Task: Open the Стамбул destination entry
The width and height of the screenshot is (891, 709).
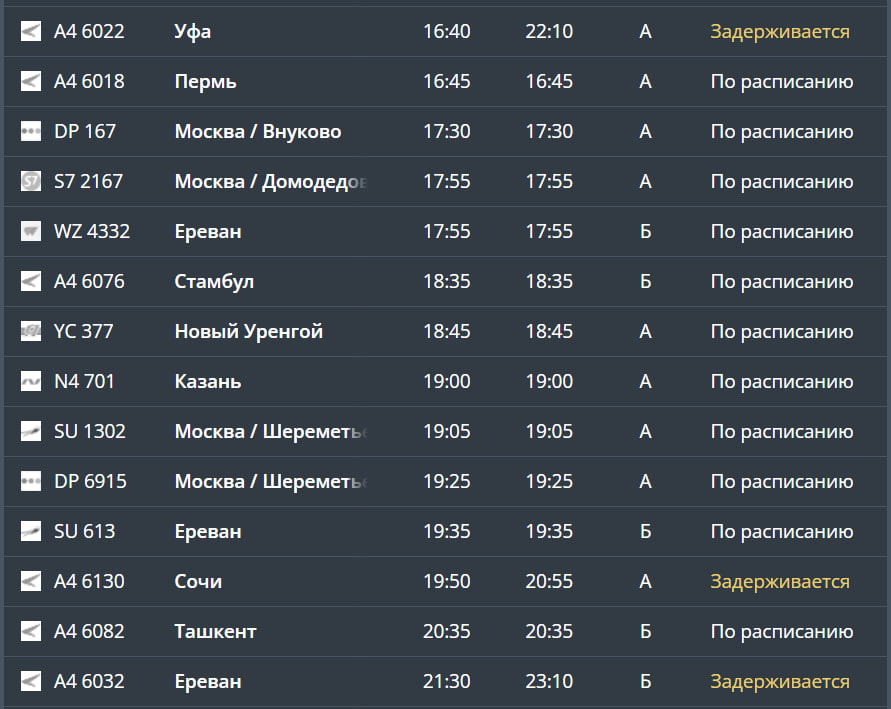Action: [x=214, y=282]
